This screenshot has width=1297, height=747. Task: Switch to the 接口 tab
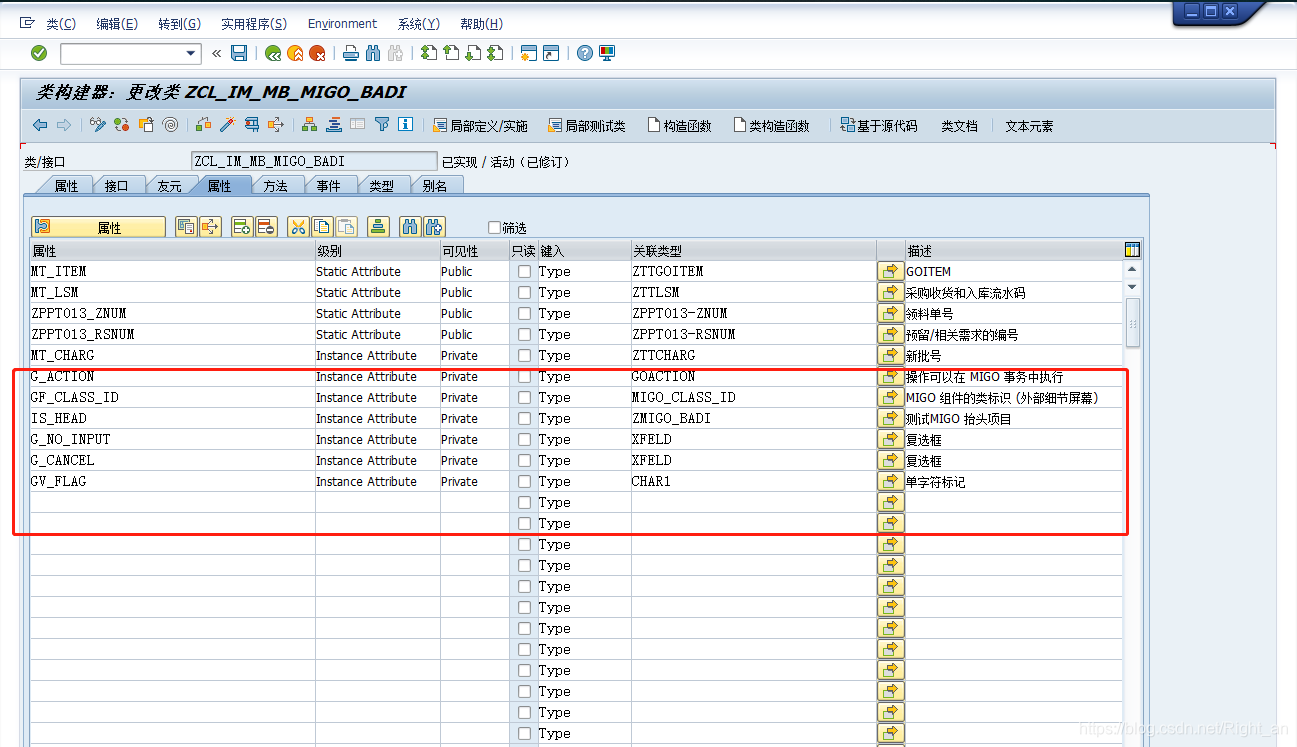(x=117, y=186)
